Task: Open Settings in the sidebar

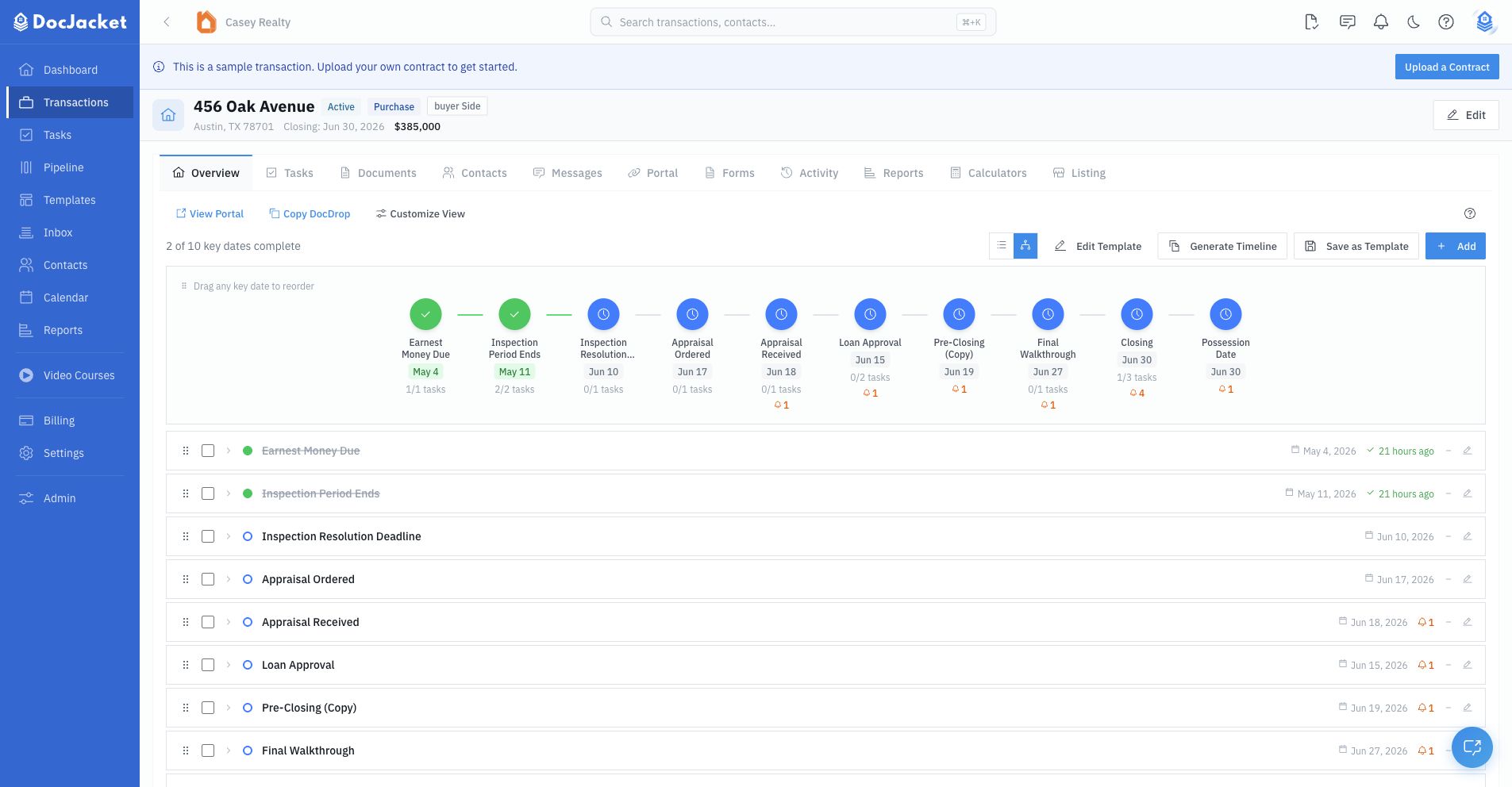Action: click(70, 453)
